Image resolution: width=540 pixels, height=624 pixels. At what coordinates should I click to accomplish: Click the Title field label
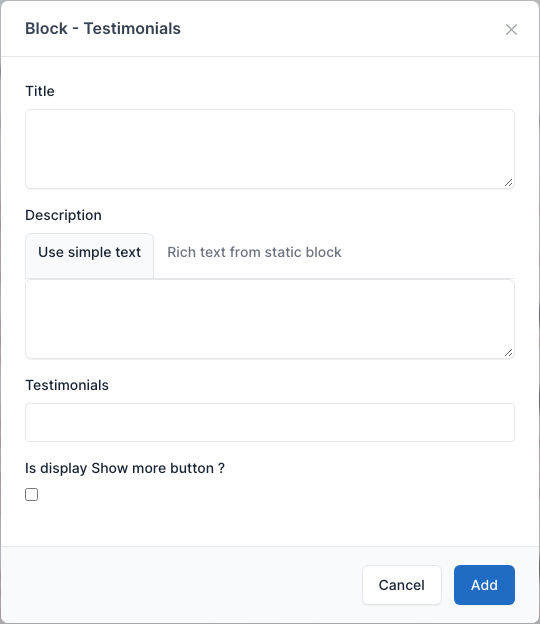40,91
